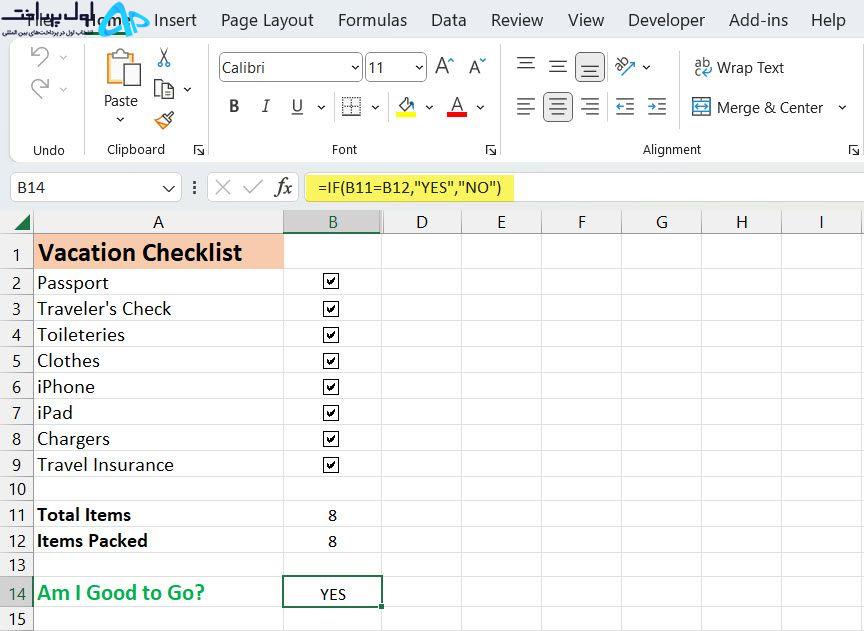
Task: Open the Name Box dropdown arrow
Action: [169, 188]
